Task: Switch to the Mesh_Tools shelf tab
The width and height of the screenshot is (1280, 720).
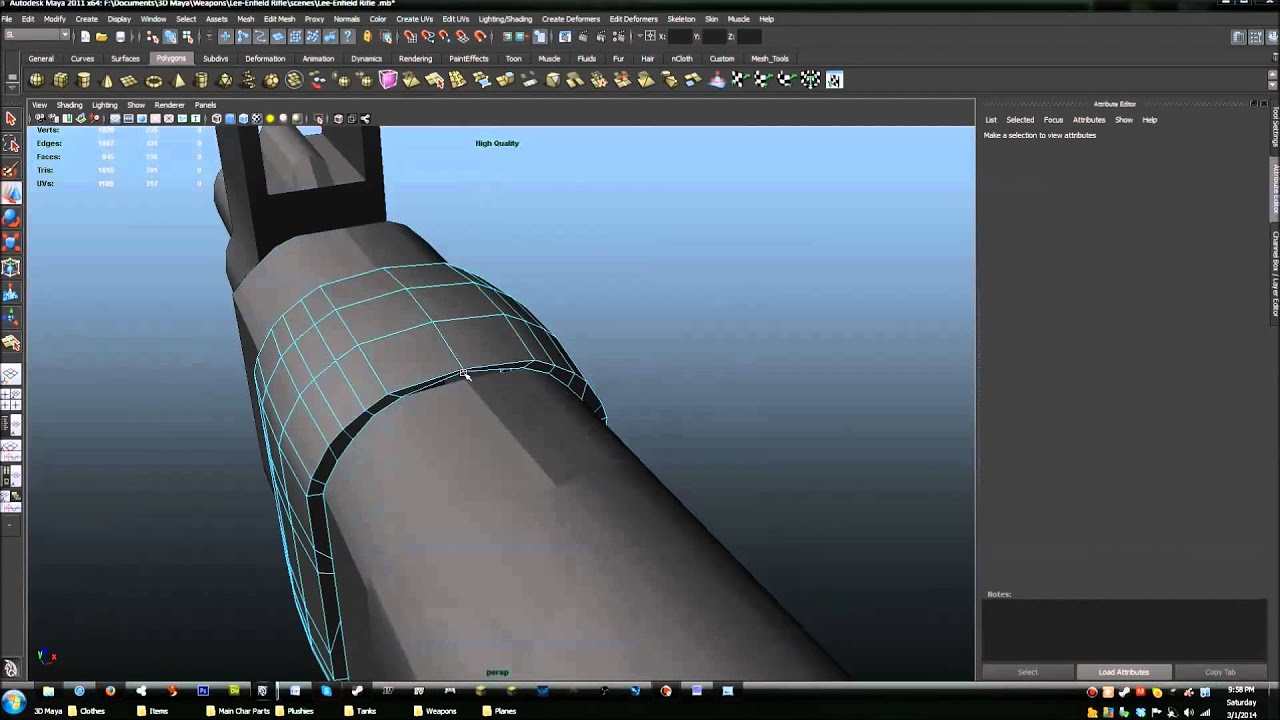Action: coord(770,59)
